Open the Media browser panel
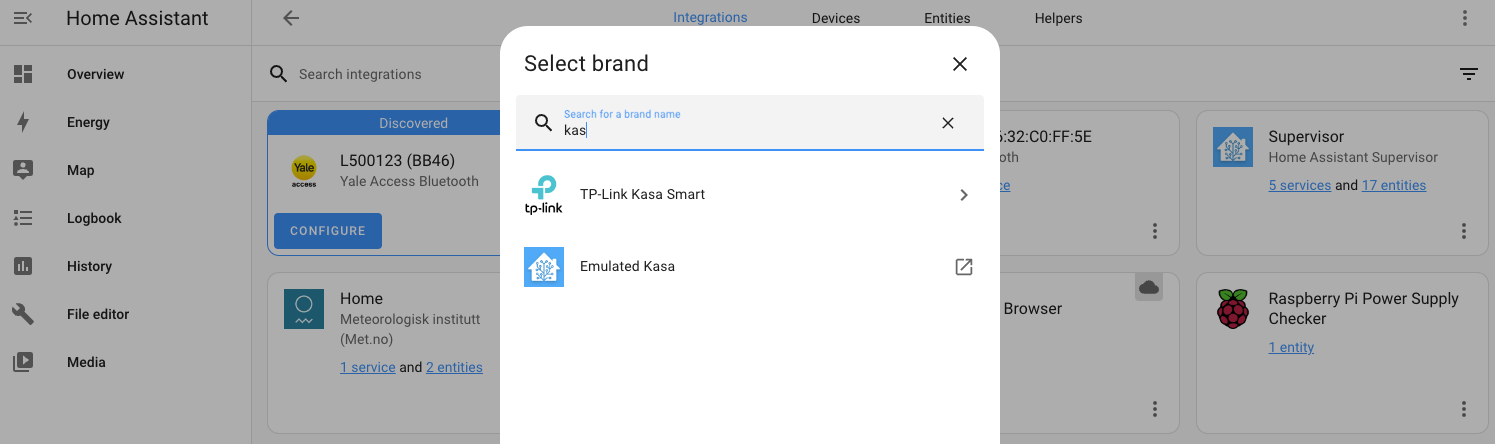1495x444 pixels. pos(86,362)
